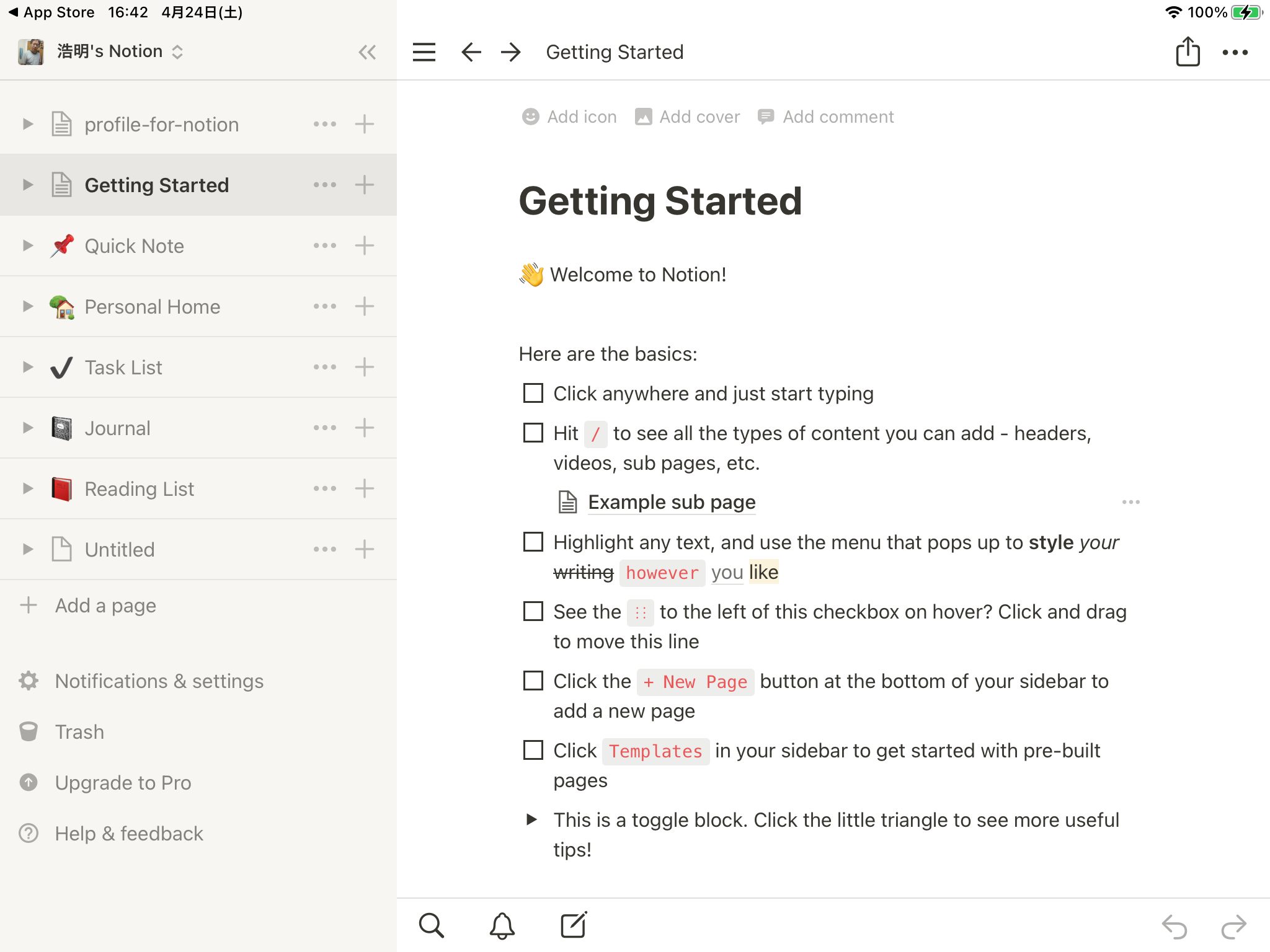
Task: Tap the redo arrow at bottom right
Action: (x=1233, y=927)
